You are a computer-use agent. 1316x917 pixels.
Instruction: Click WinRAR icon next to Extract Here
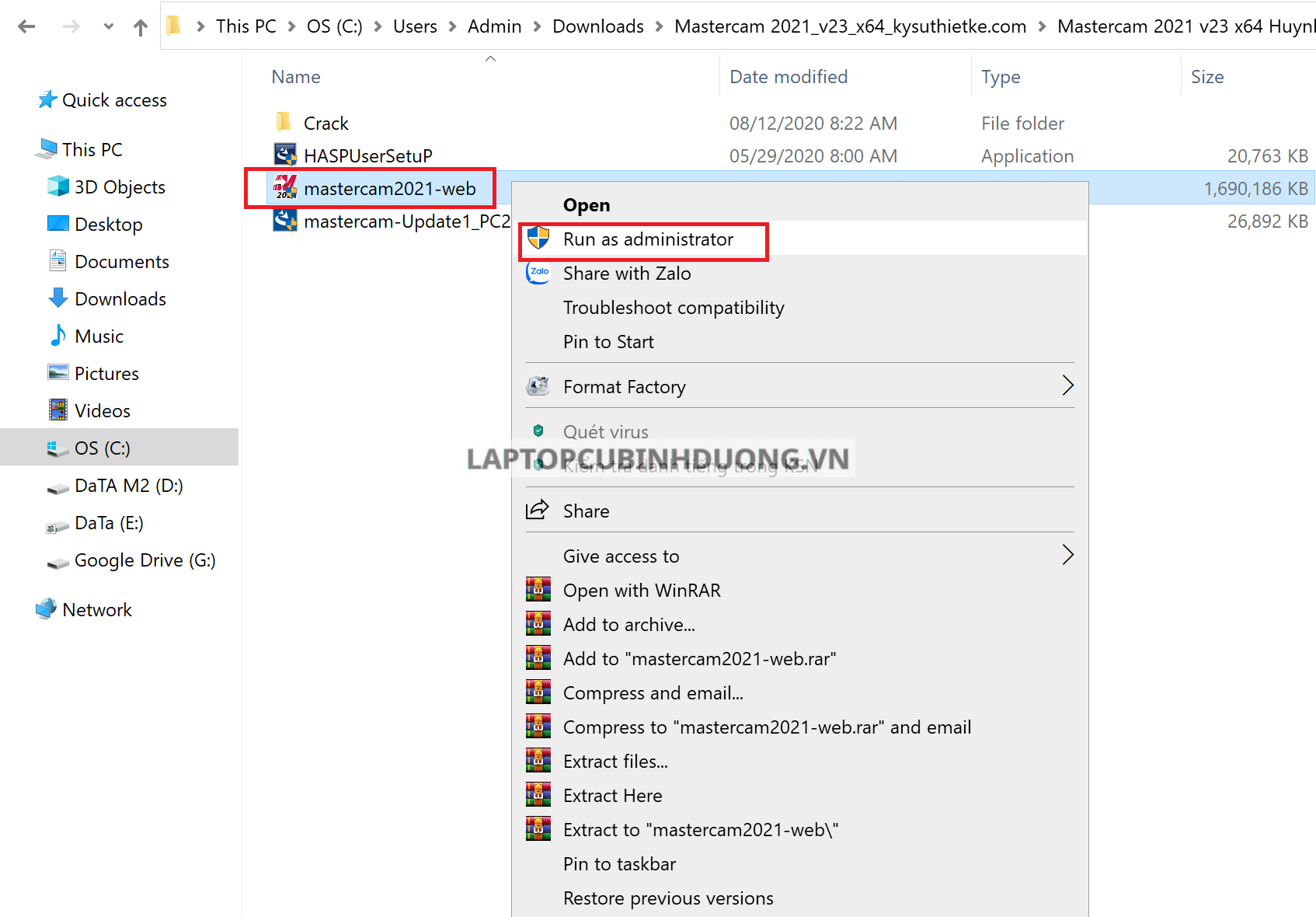(538, 795)
